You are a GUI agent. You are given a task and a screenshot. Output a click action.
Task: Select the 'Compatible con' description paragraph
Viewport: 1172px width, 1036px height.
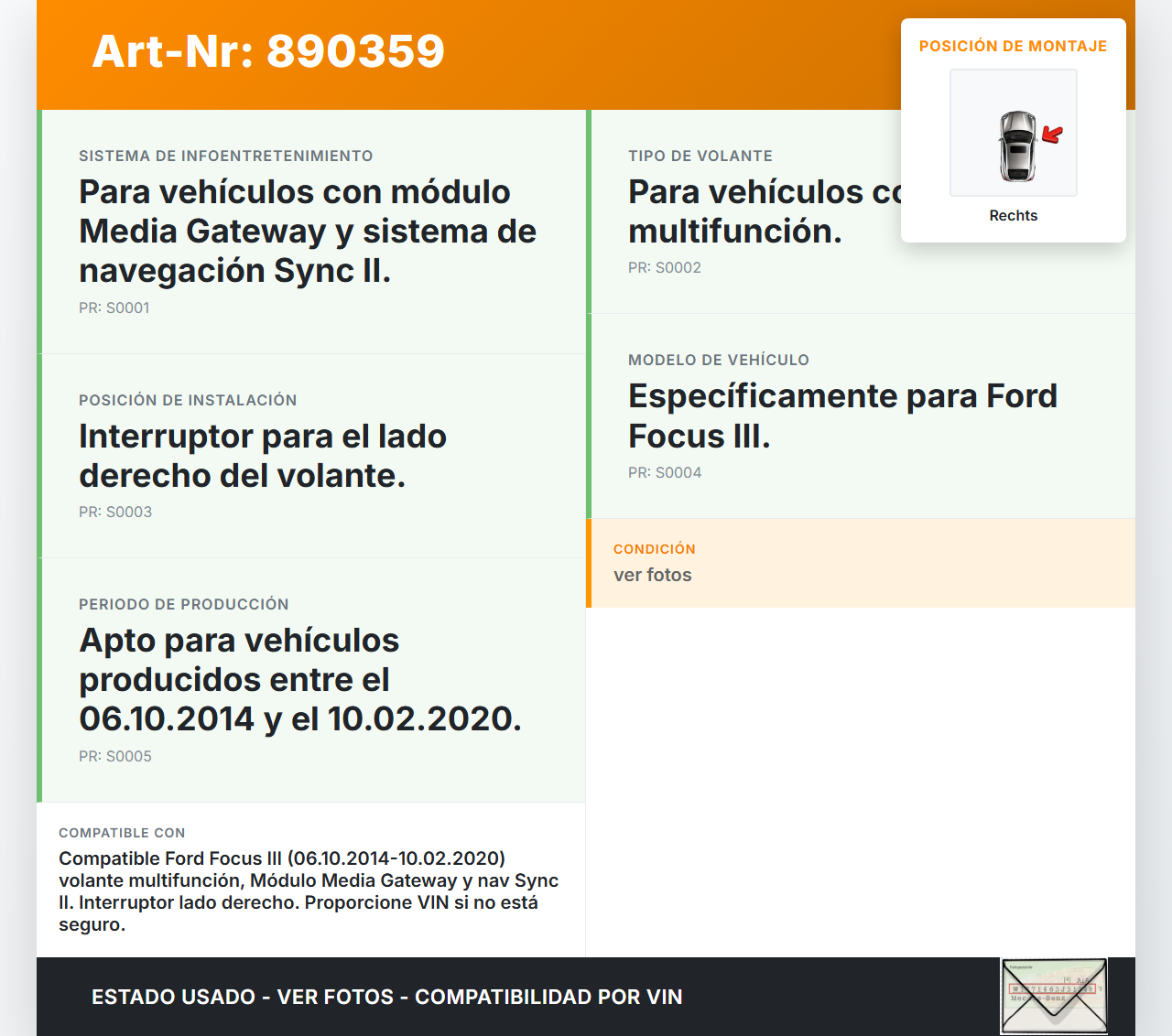309,891
